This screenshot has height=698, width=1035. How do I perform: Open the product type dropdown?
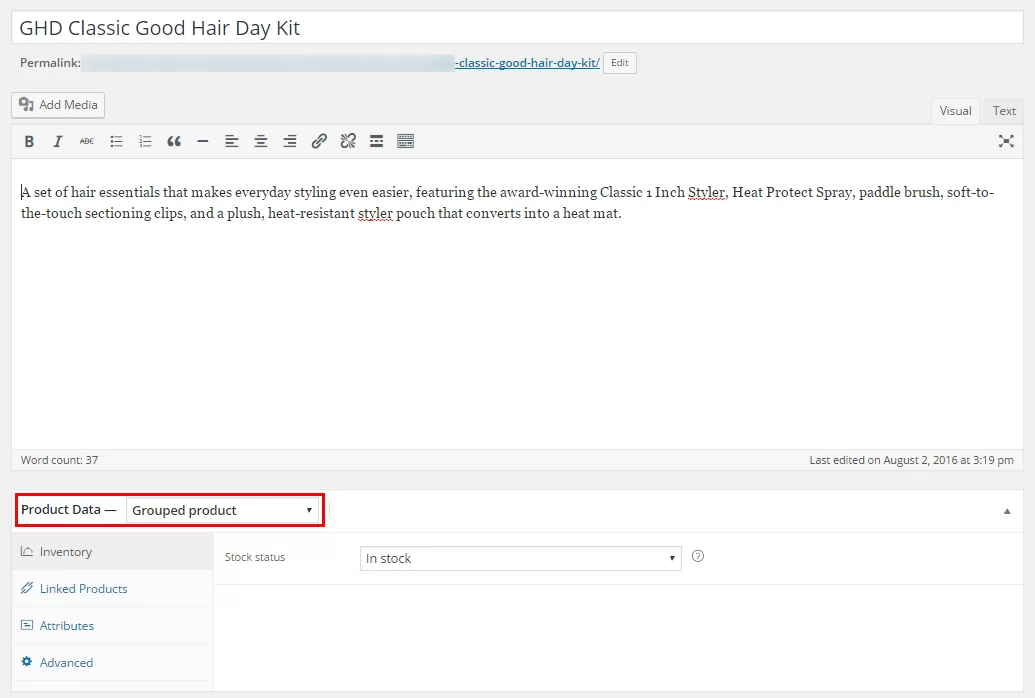pos(222,510)
